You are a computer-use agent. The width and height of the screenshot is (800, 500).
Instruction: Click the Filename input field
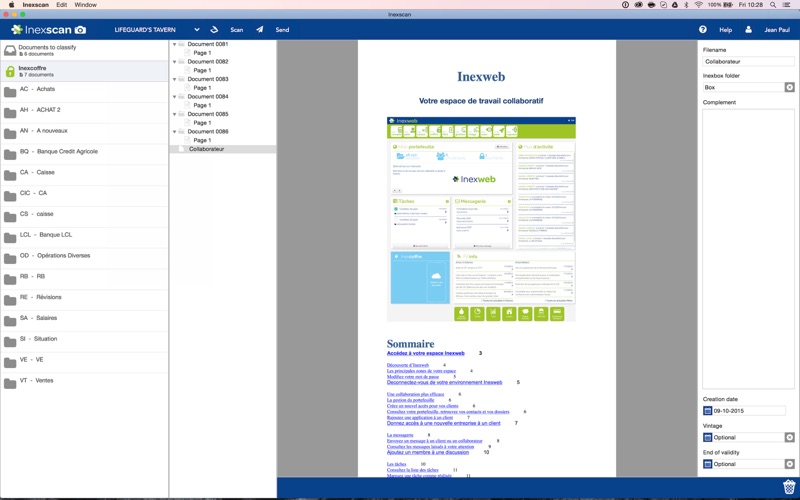coord(748,62)
